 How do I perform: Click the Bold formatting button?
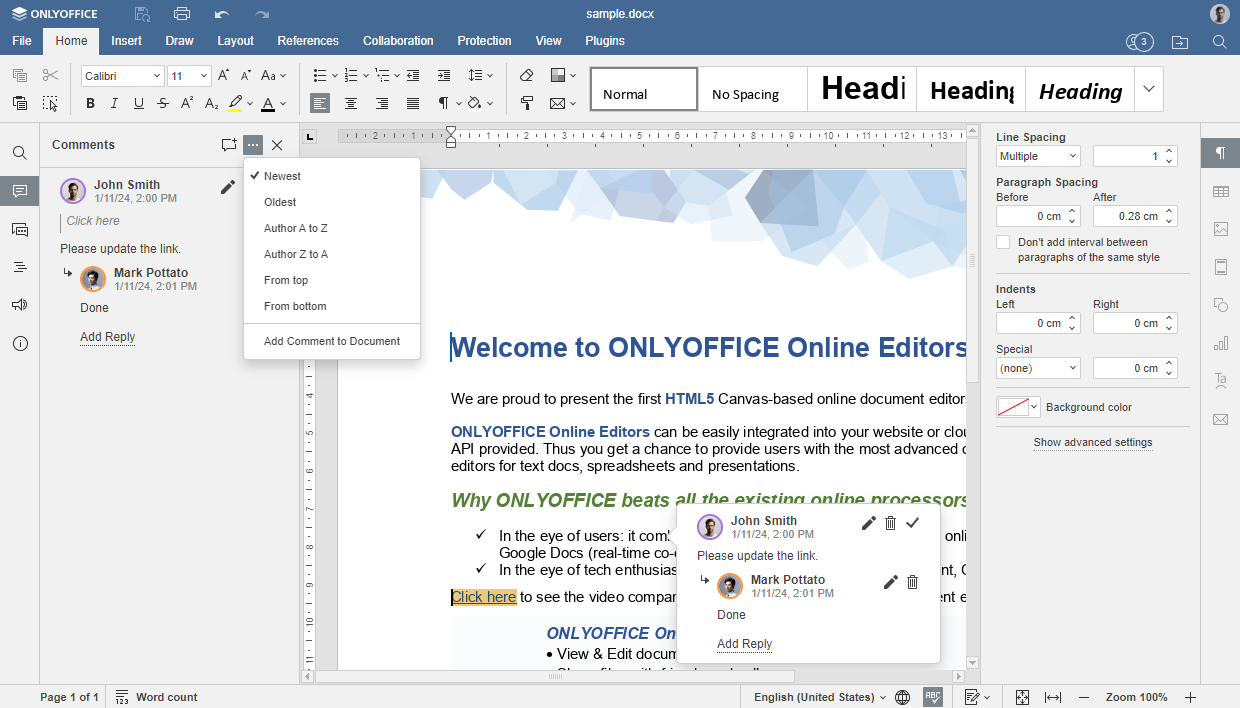90,103
